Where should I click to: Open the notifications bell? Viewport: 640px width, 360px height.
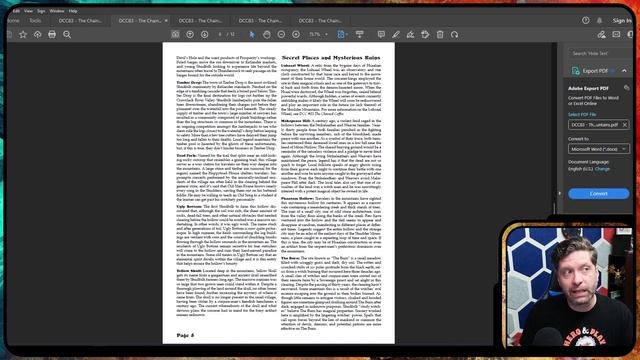600,20
